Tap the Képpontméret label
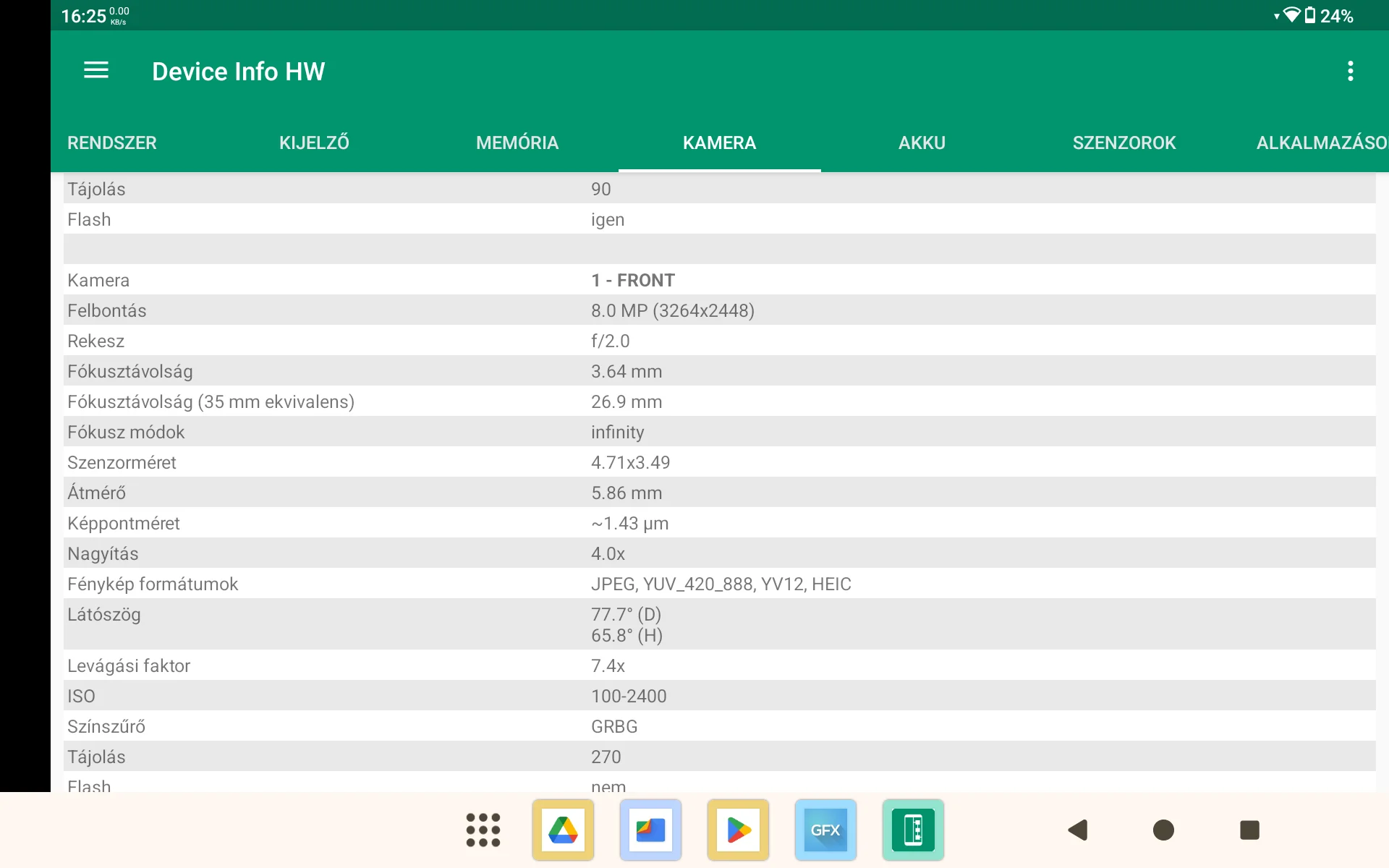The height and width of the screenshot is (868, 1389). (124, 523)
